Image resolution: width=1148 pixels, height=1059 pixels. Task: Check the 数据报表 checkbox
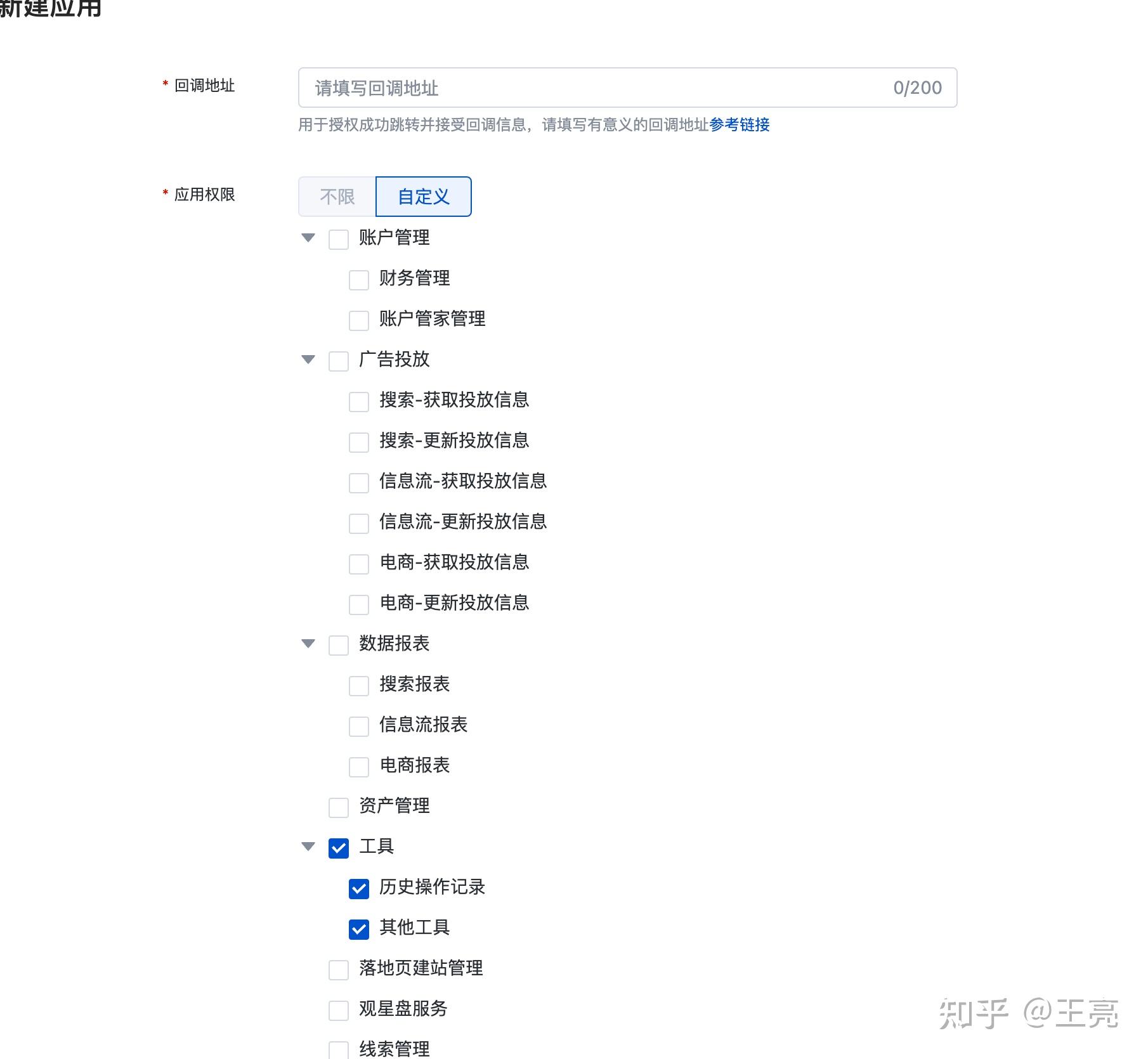(x=339, y=646)
